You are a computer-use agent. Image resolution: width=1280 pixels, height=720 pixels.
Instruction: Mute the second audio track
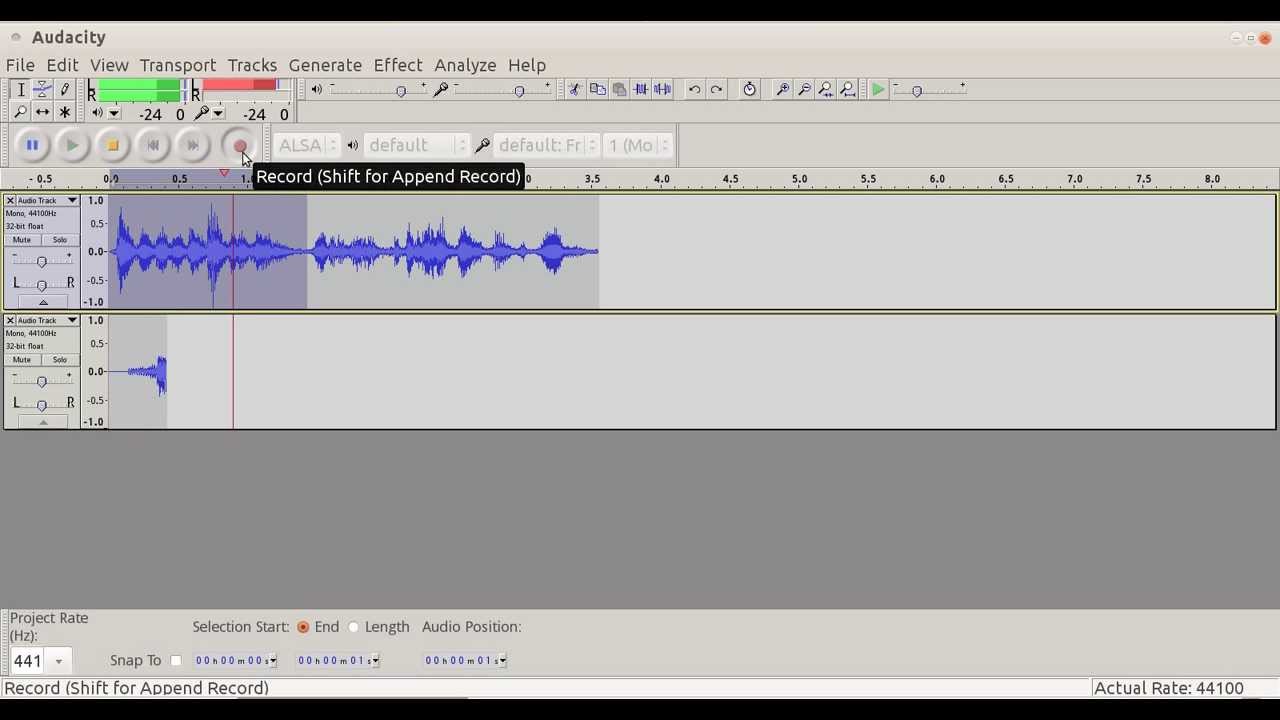22,360
